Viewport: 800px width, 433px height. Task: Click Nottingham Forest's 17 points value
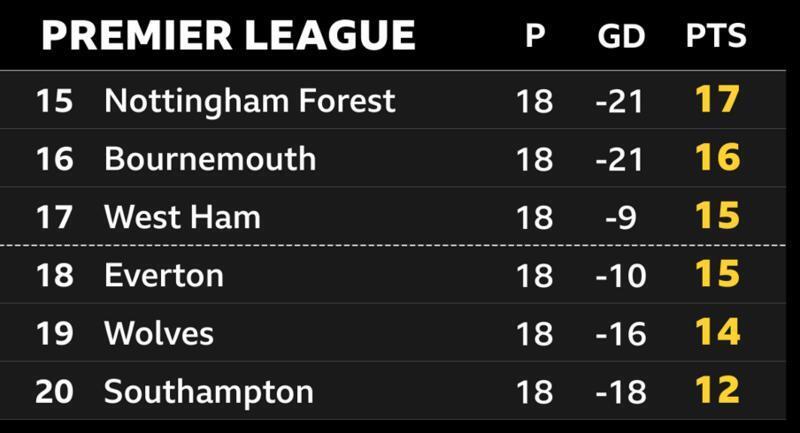tap(716, 100)
